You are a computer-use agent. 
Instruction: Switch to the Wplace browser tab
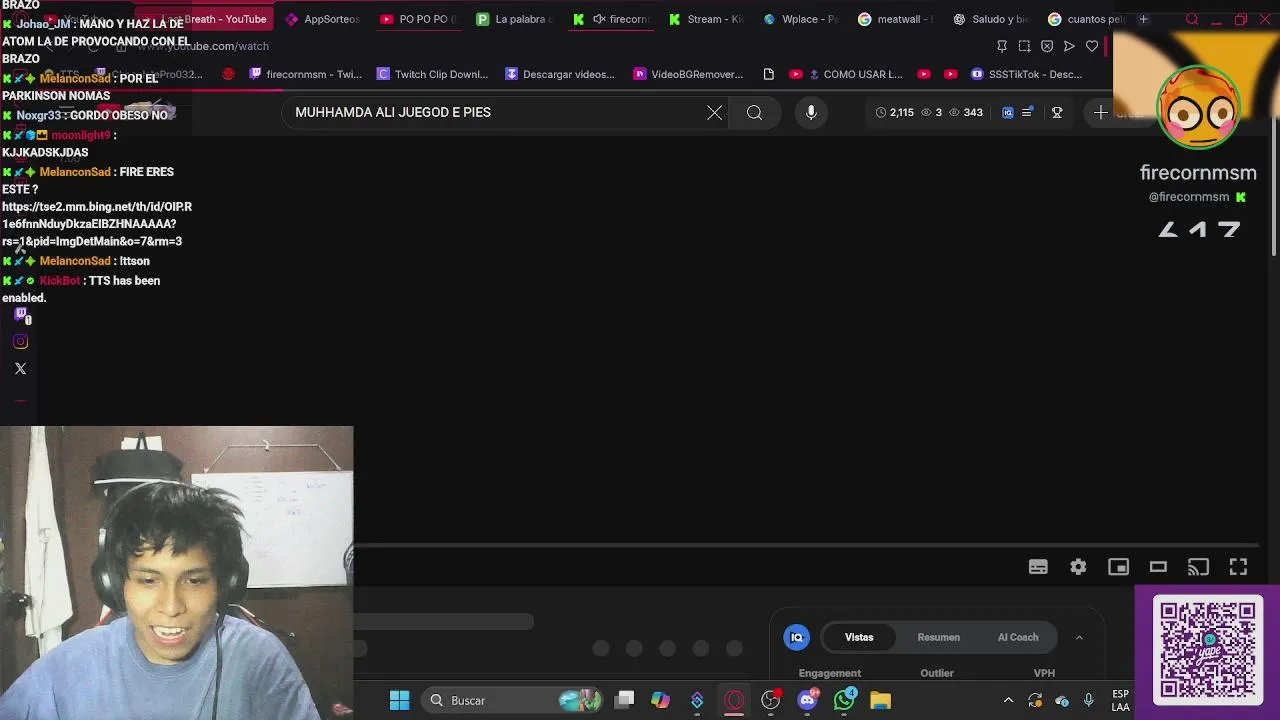click(x=802, y=19)
